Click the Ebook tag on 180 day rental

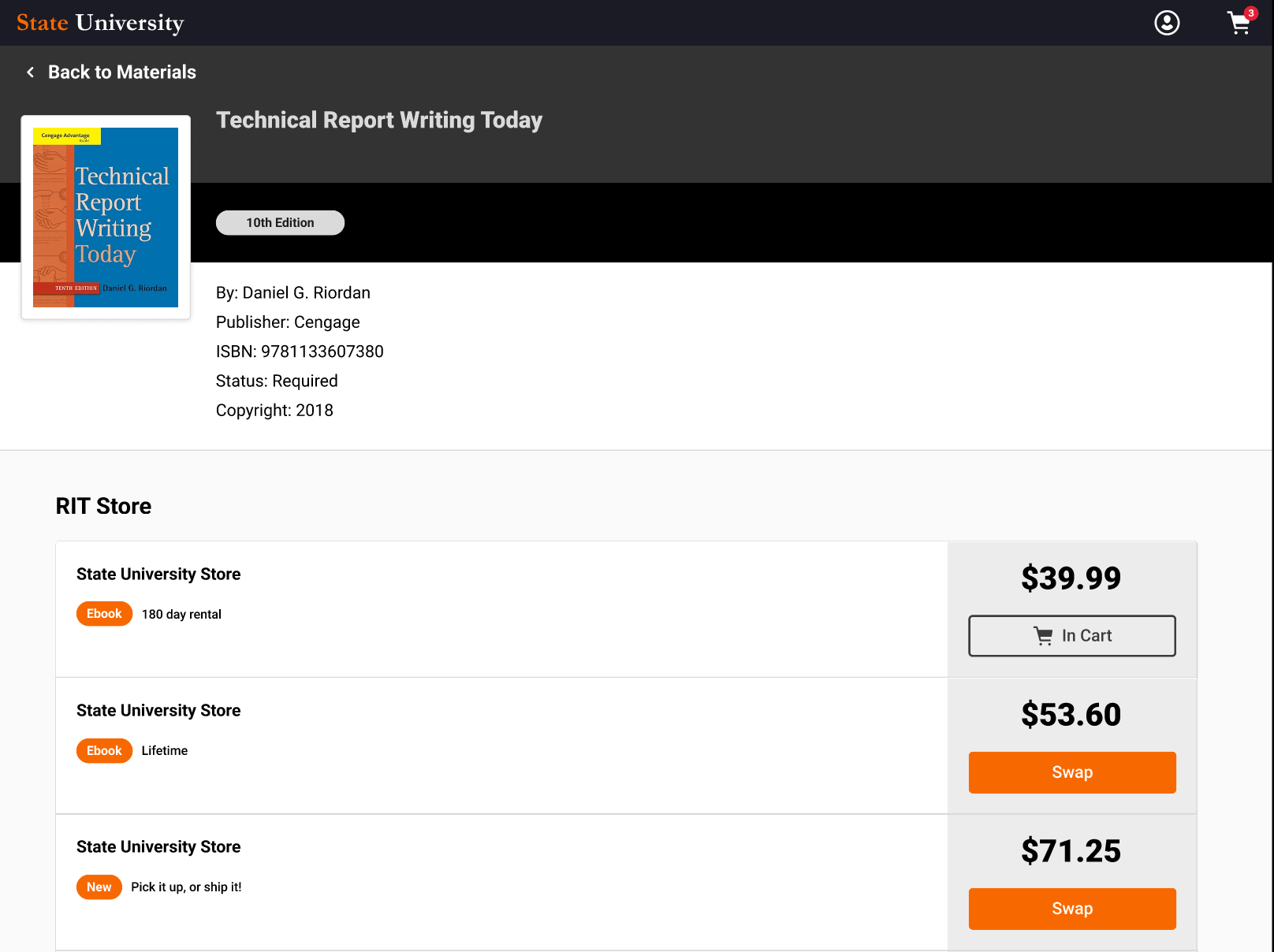click(104, 614)
